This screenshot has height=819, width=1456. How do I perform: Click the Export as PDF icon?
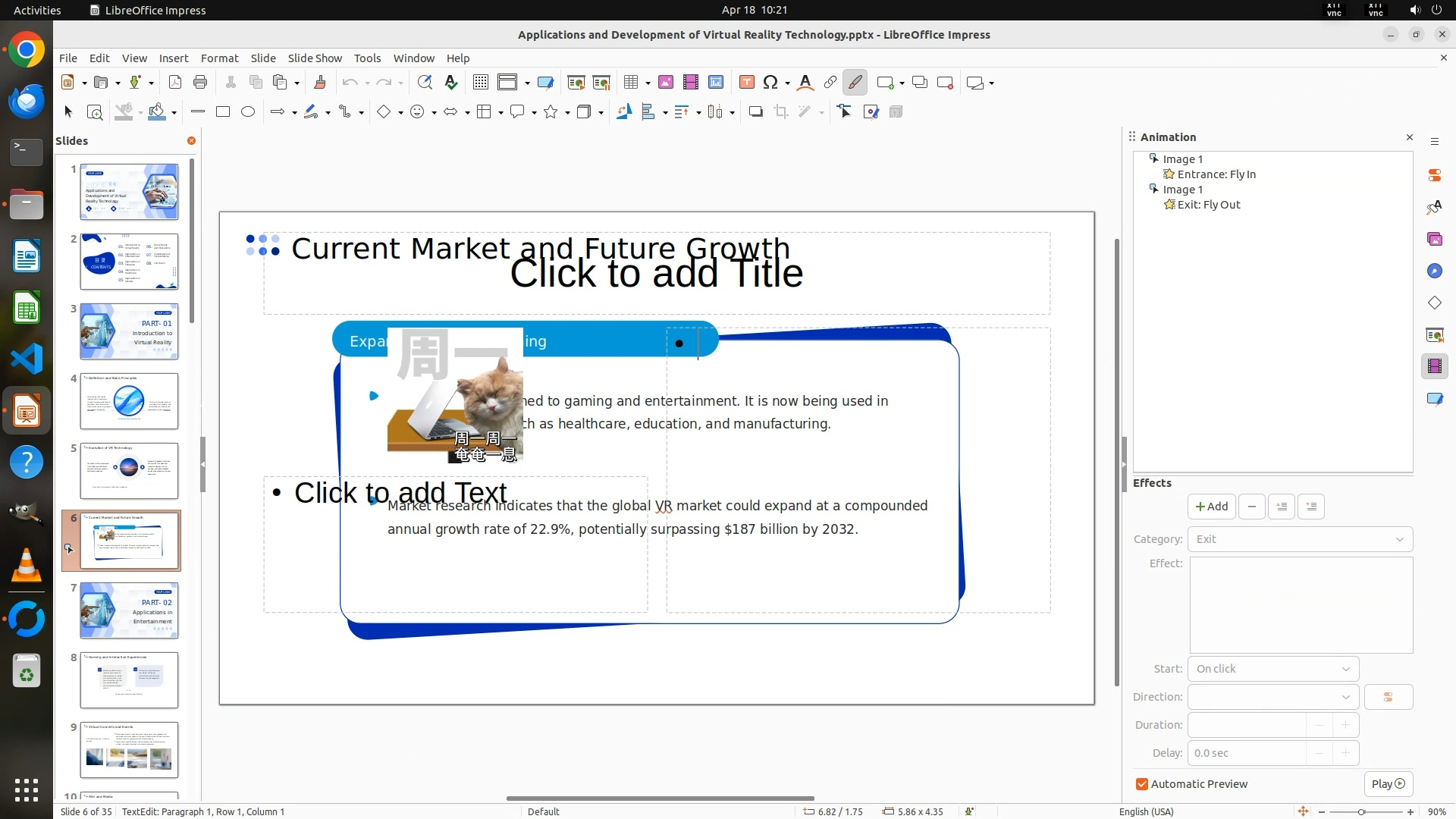[174, 83]
